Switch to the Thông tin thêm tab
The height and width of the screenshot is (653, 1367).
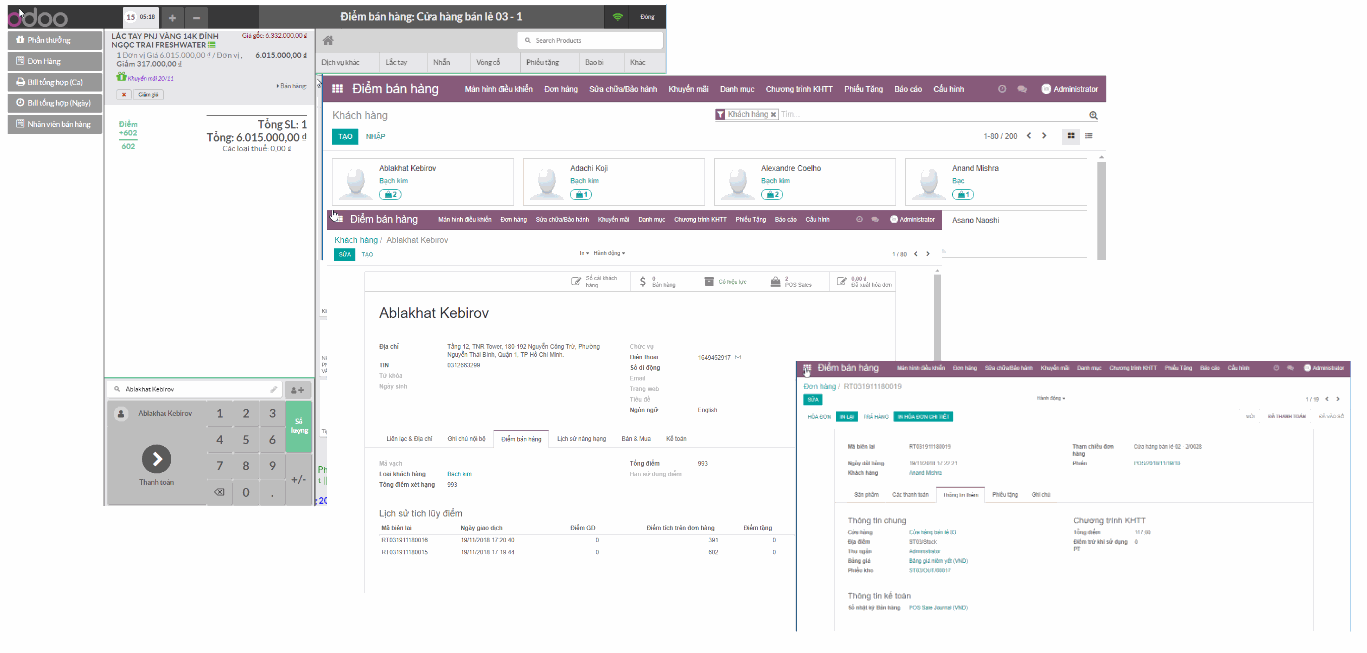click(x=960, y=492)
